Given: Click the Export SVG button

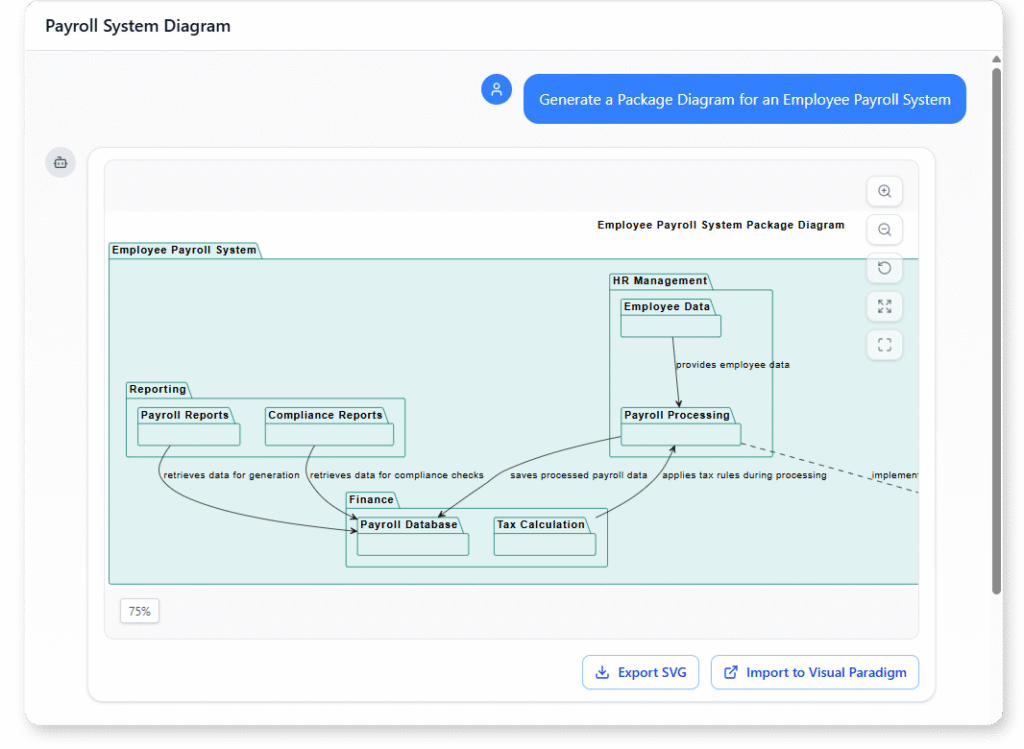Looking at the screenshot, I should click(x=640, y=672).
